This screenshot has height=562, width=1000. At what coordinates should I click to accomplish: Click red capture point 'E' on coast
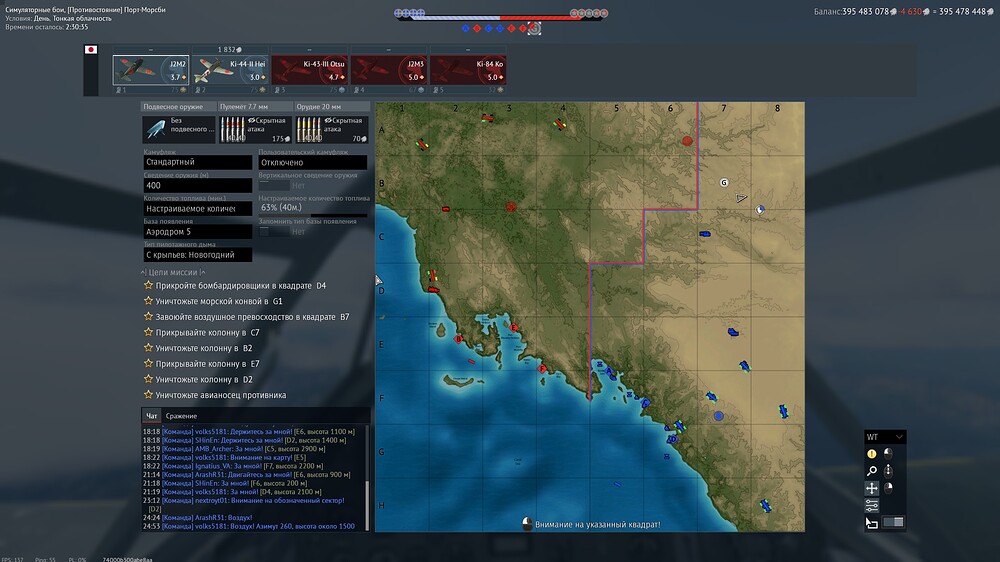tap(514, 328)
